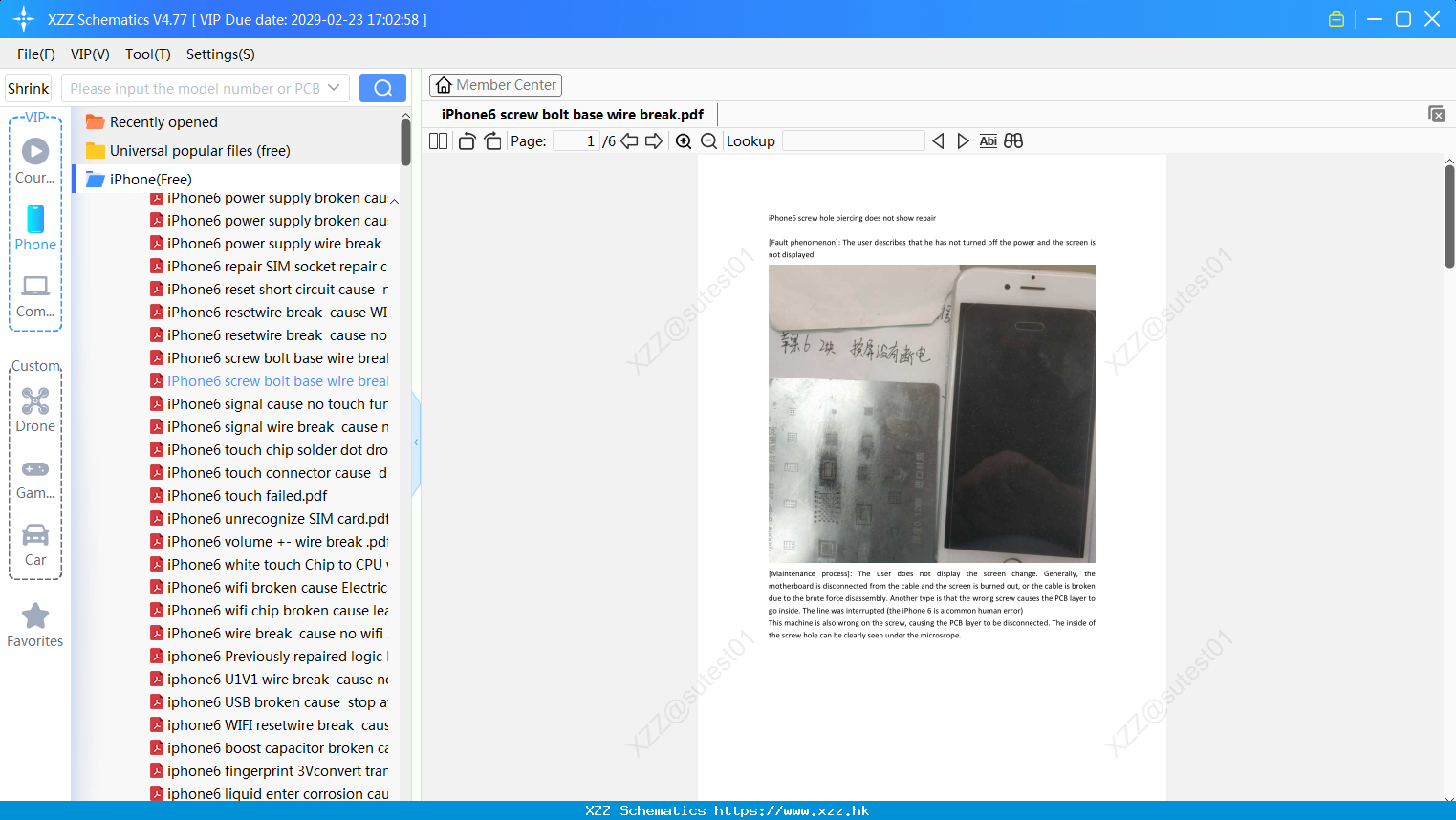This screenshot has height=820, width=1456.
Task: Open the Settings(S) menu
Action: pos(221,54)
